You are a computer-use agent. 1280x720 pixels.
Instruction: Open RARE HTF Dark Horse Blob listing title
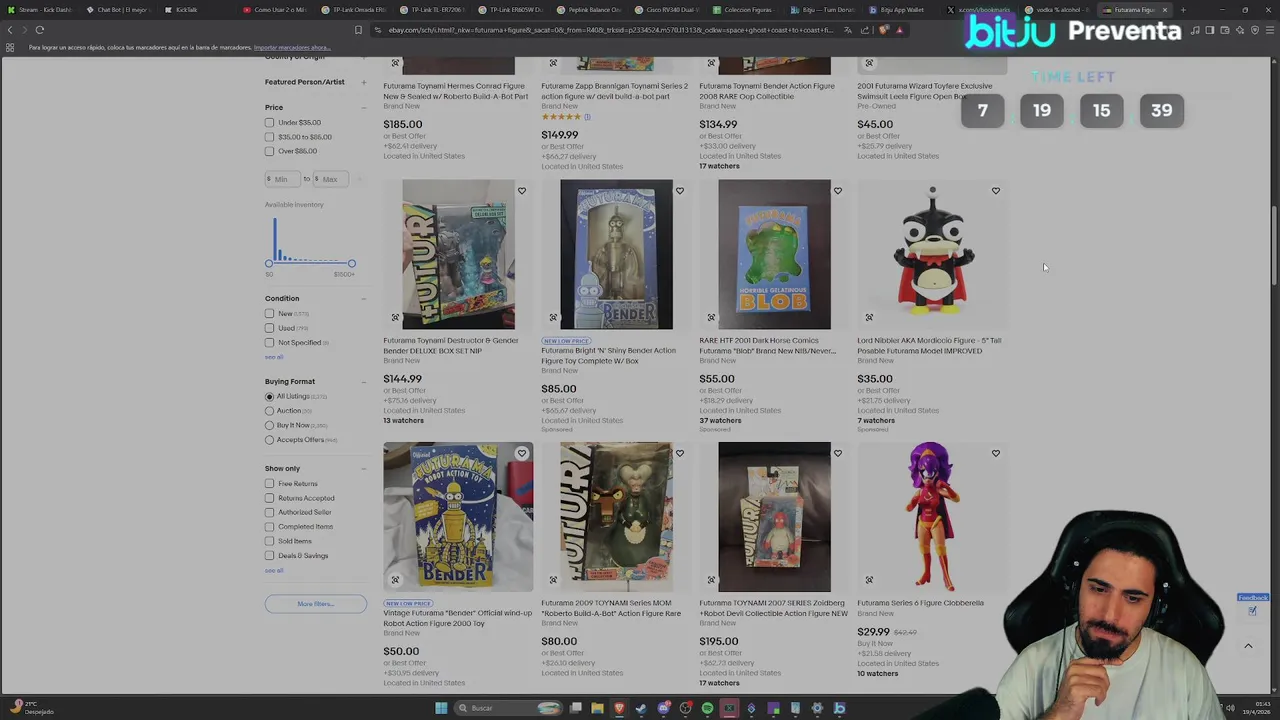pos(767,345)
